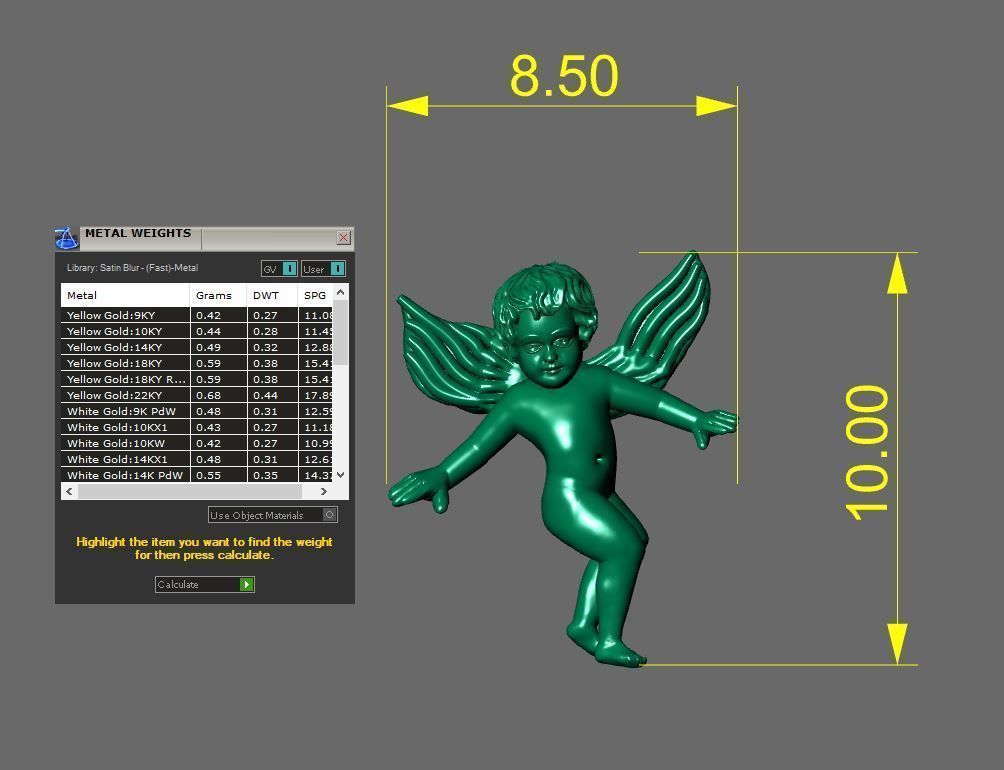
Task: Toggle the GV switch
Action: [x=279, y=269]
